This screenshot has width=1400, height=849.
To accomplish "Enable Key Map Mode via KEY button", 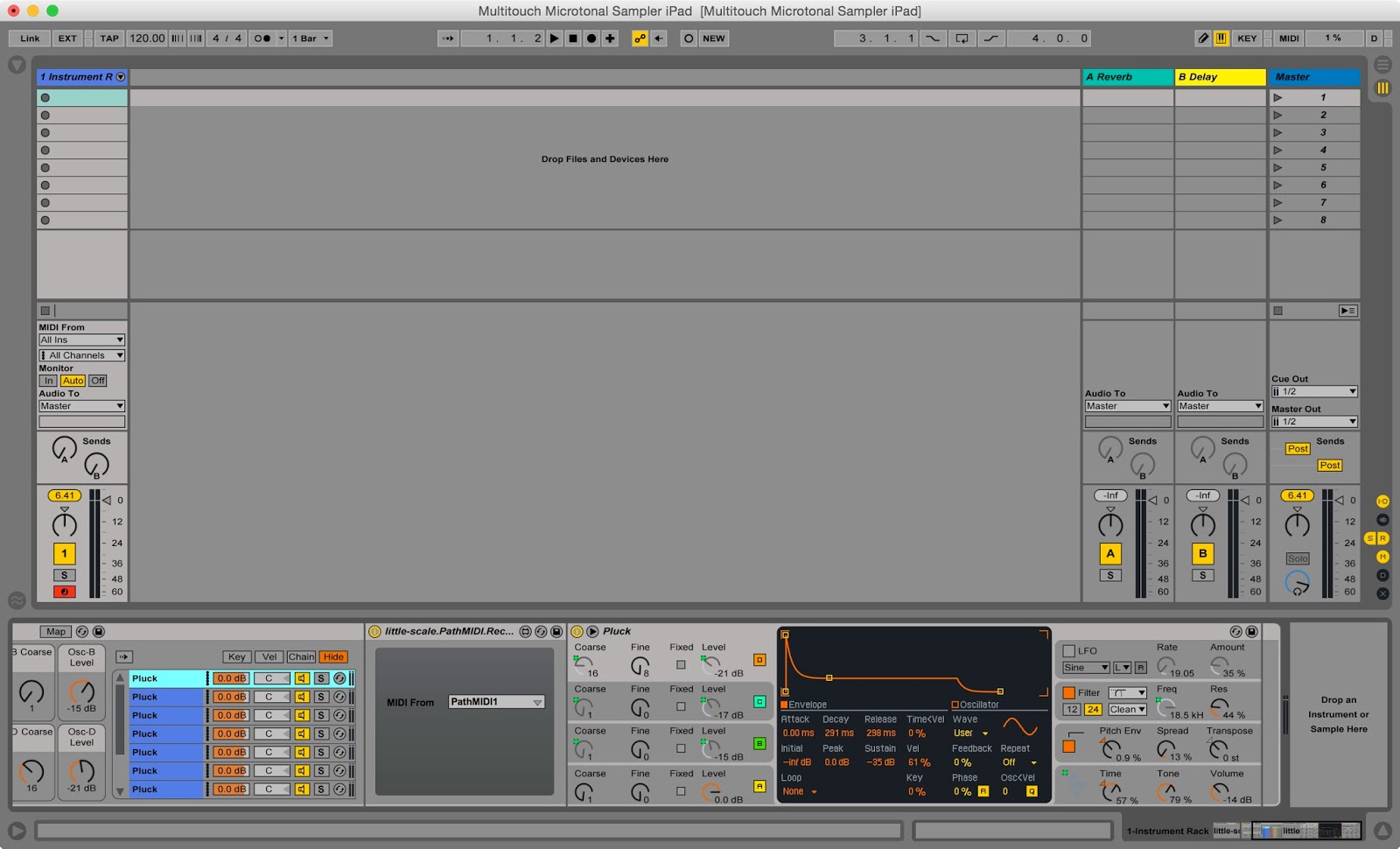I will click(x=1247, y=39).
